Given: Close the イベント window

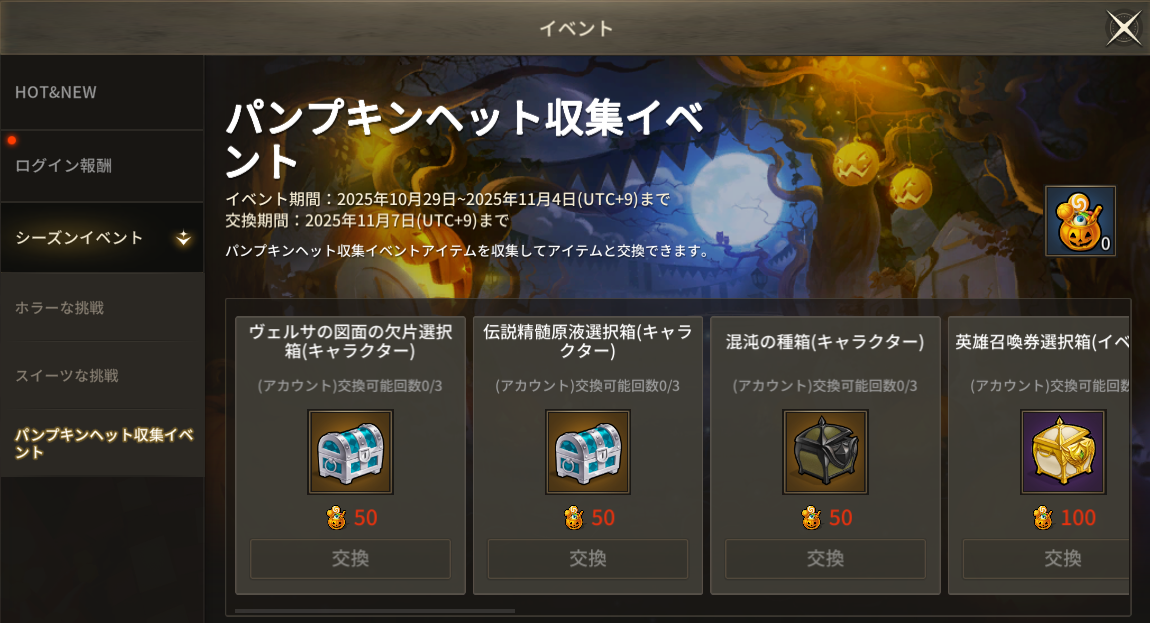Looking at the screenshot, I should [x=1124, y=28].
